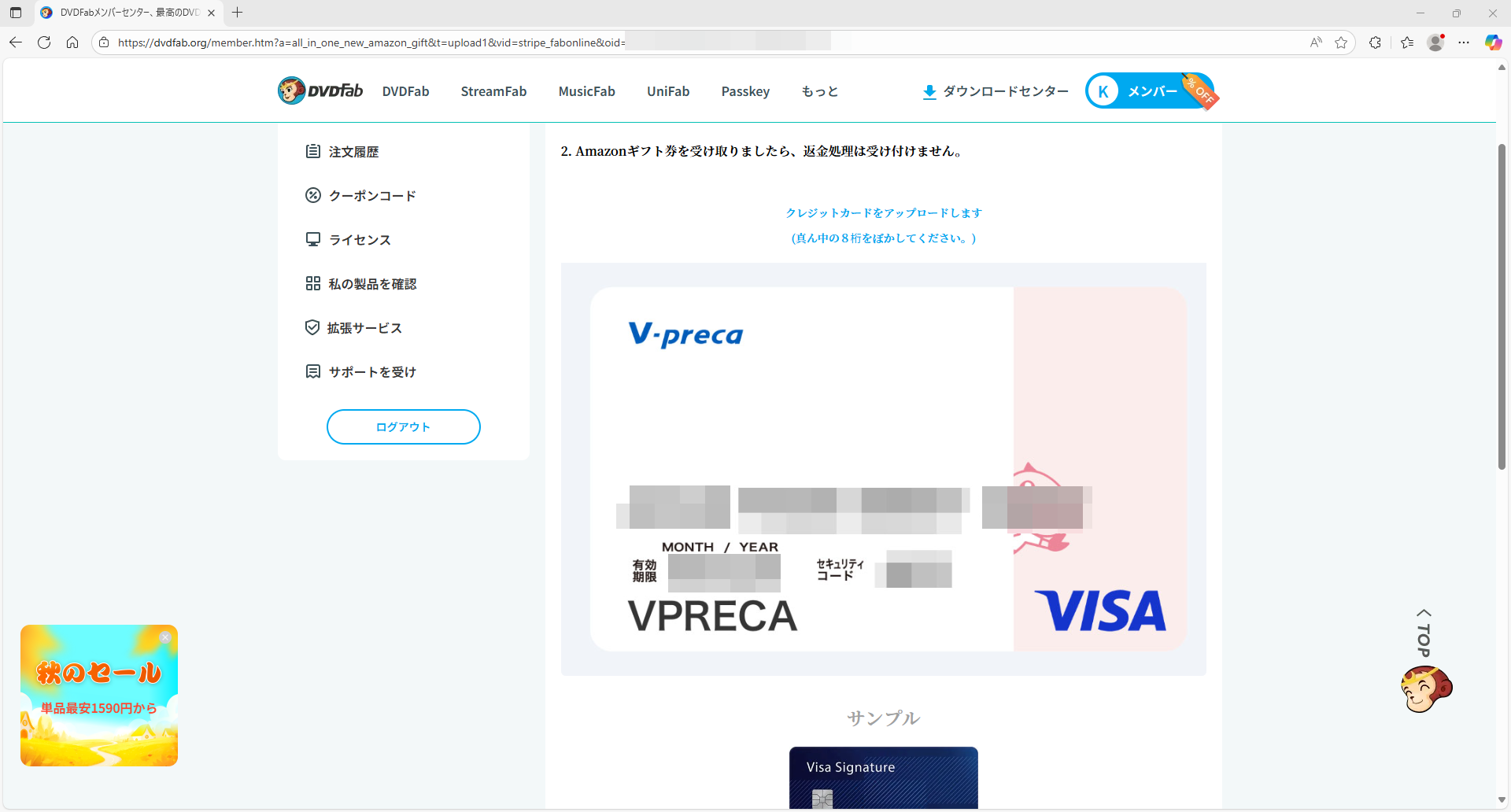Open the StreamFab menu

pyautogui.click(x=493, y=91)
